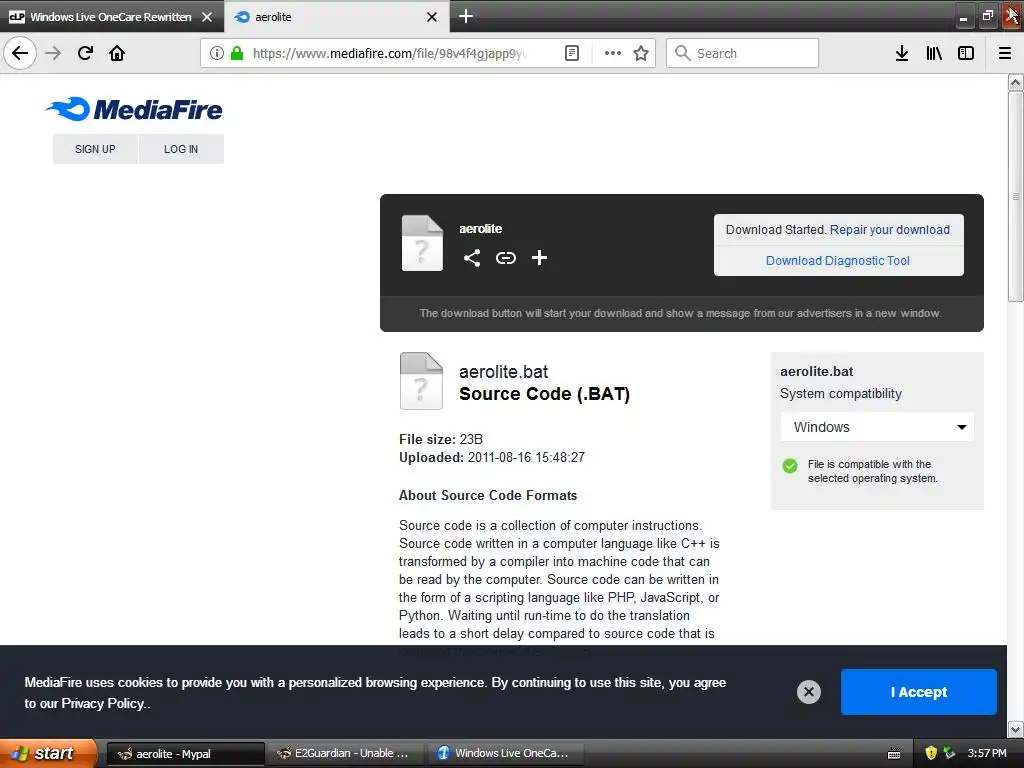1024x768 pixels.
Task: Close the aerolite tab
Action: pos(432,17)
